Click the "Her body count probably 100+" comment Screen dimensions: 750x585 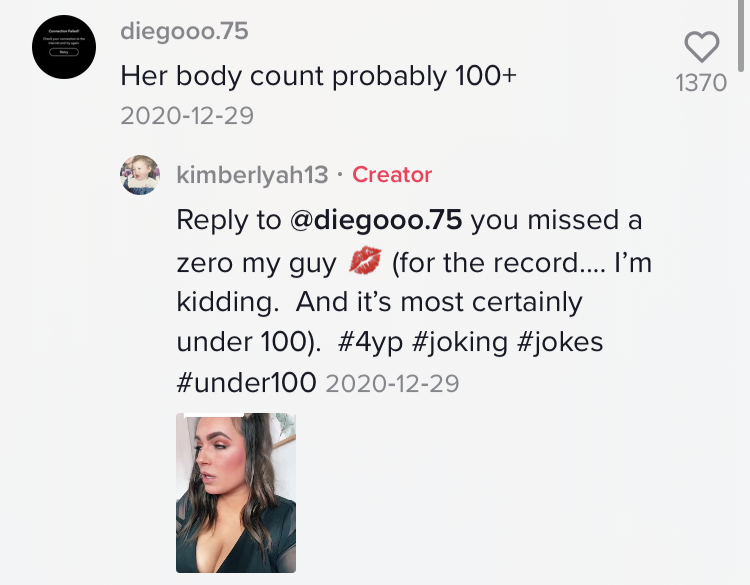[x=318, y=74]
